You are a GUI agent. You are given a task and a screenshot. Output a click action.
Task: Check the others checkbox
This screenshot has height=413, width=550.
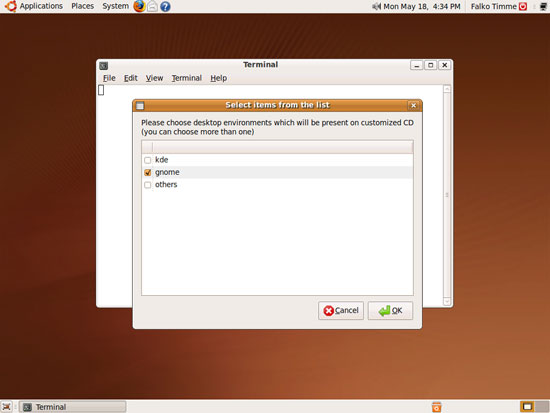148,185
